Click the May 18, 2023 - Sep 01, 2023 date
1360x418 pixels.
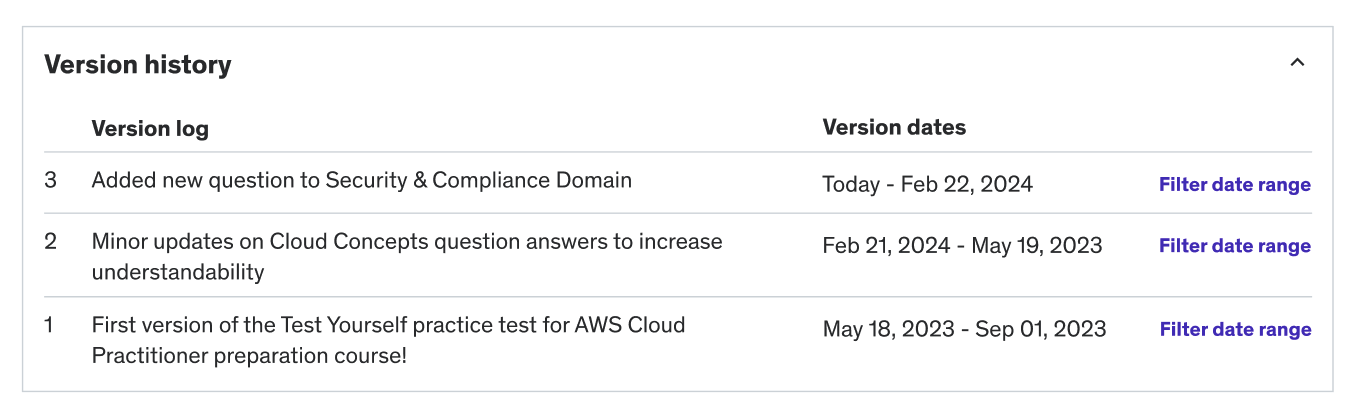(964, 330)
